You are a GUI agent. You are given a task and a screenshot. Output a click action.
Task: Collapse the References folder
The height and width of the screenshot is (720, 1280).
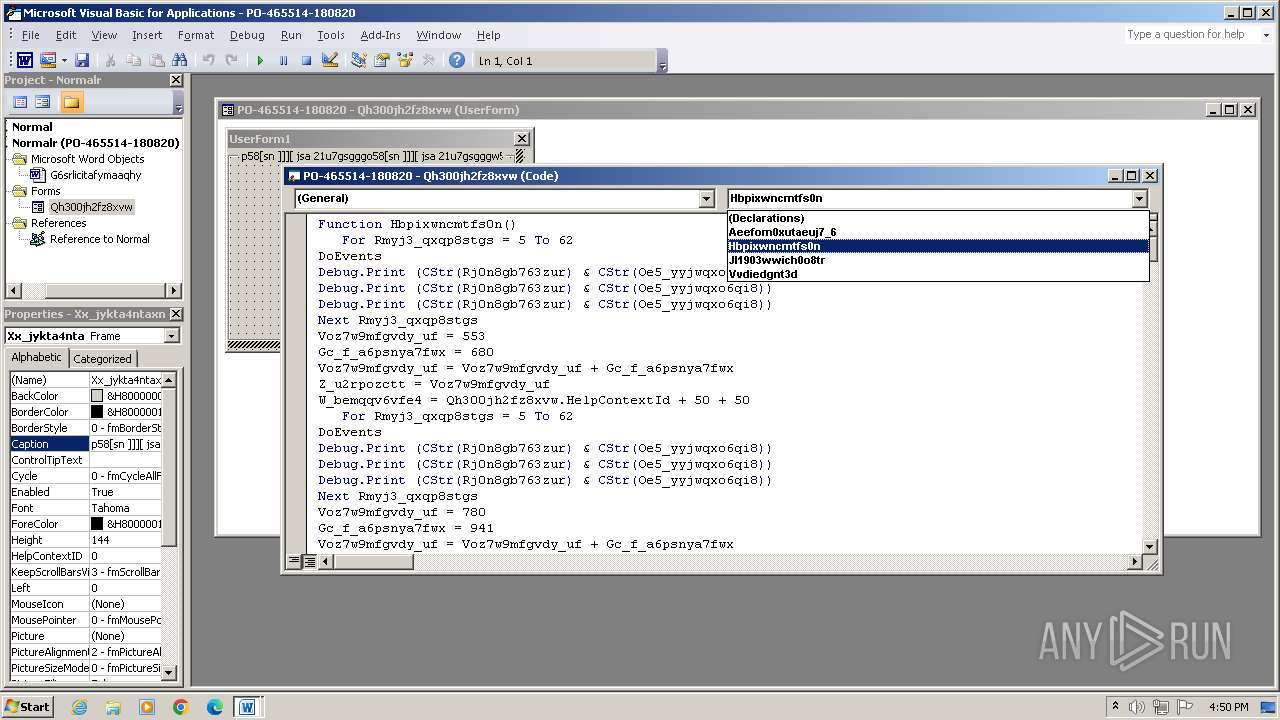[x=19, y=223]
